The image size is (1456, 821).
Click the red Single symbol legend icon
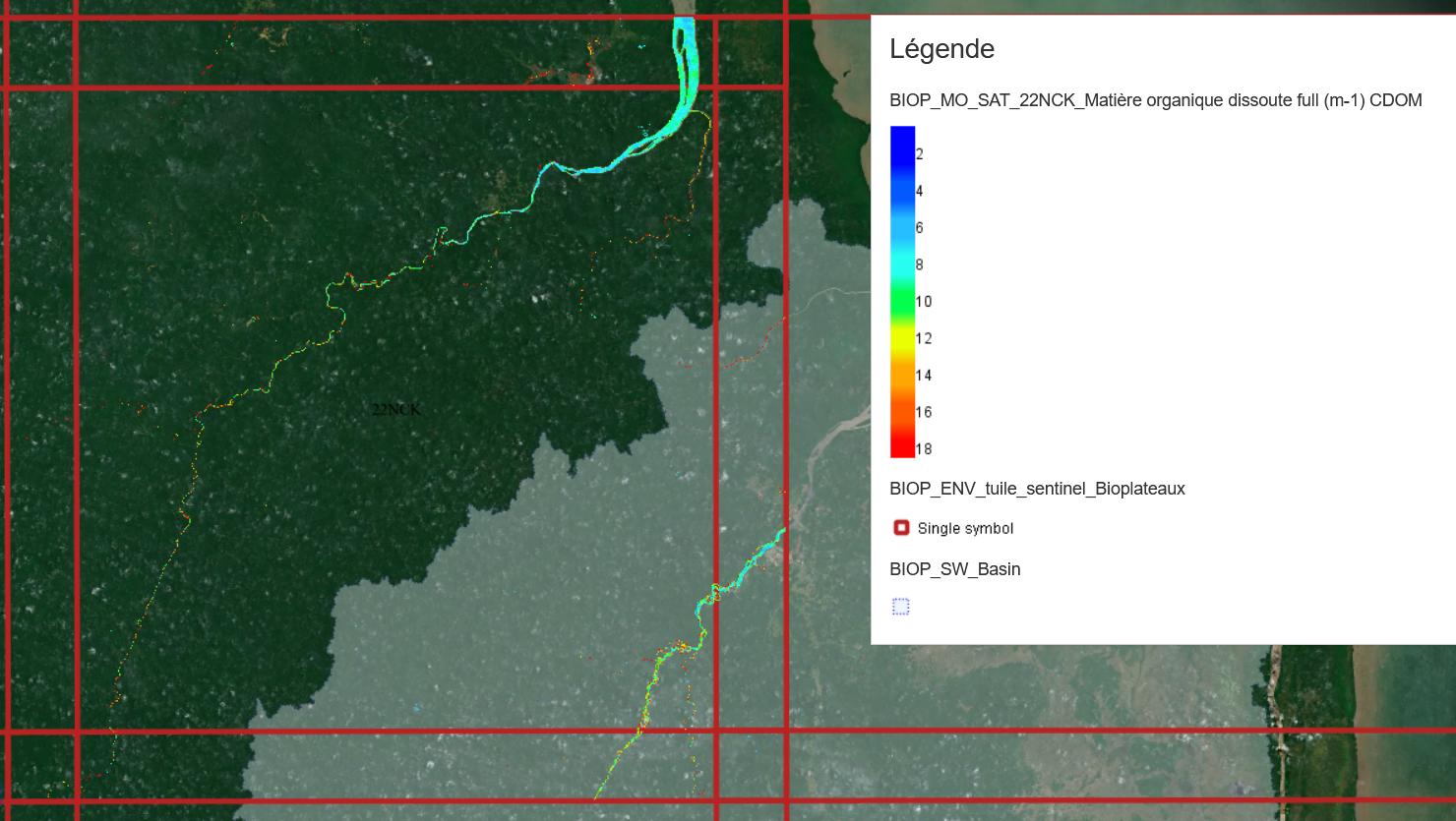tap(901, 528)
